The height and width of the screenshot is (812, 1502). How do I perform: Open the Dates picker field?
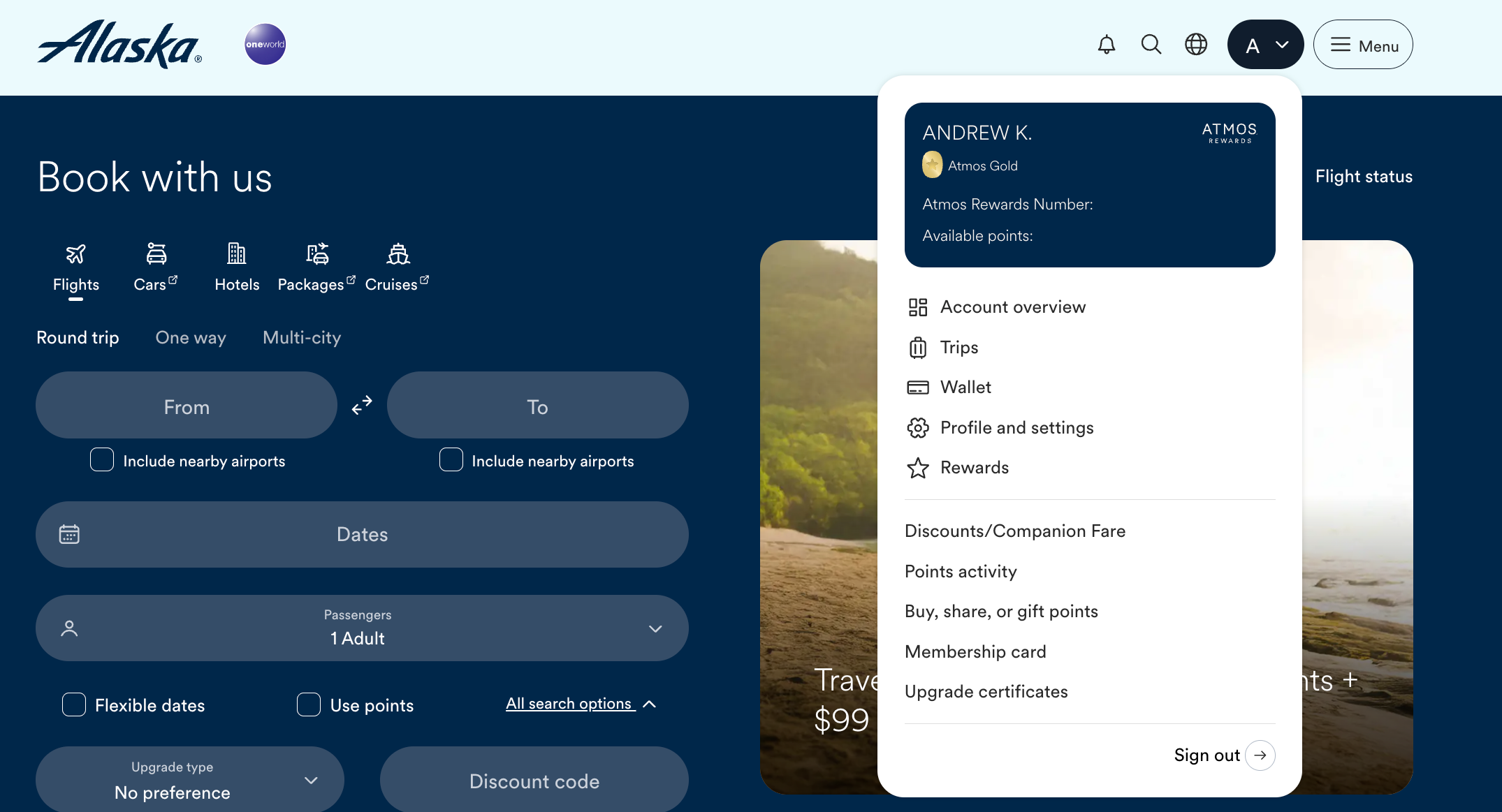pyautogui.click(x=362, y=534)
